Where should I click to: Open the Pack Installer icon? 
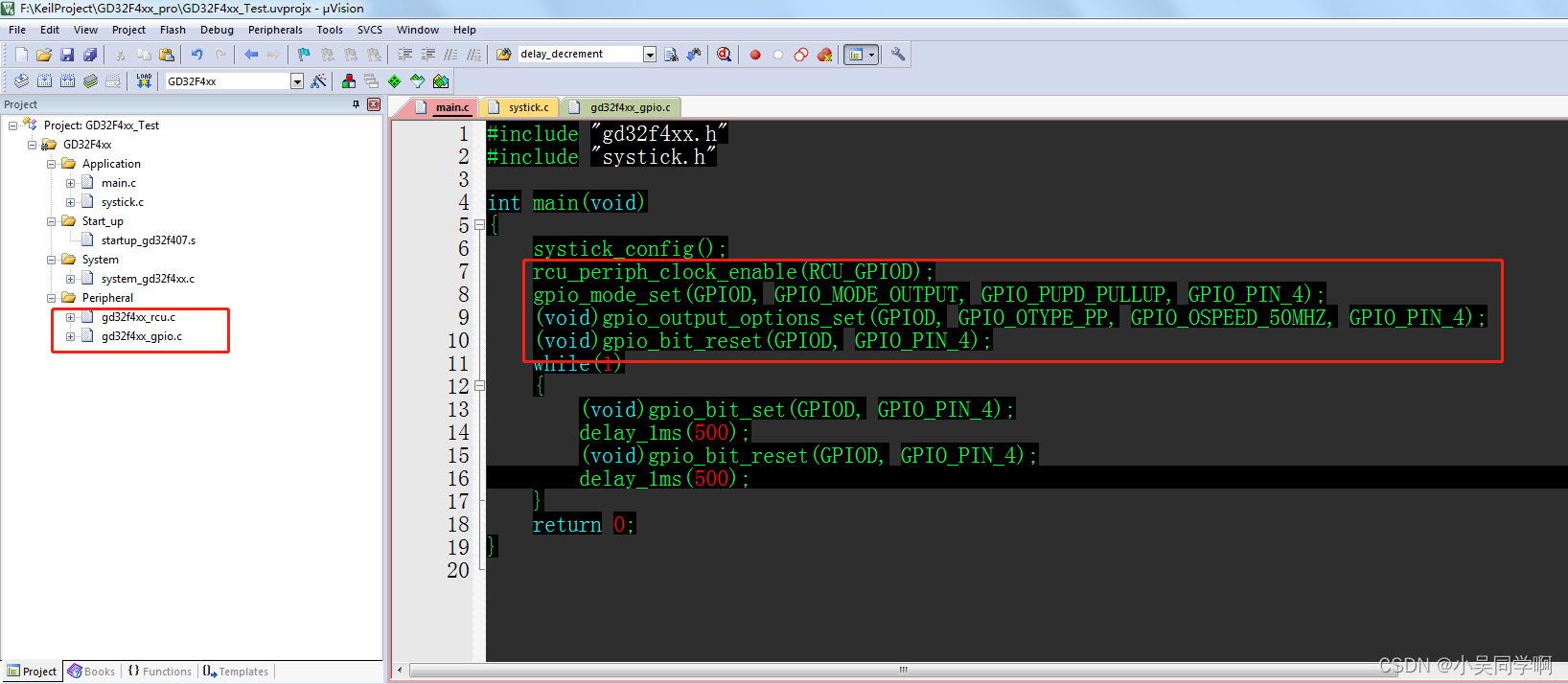441,81
